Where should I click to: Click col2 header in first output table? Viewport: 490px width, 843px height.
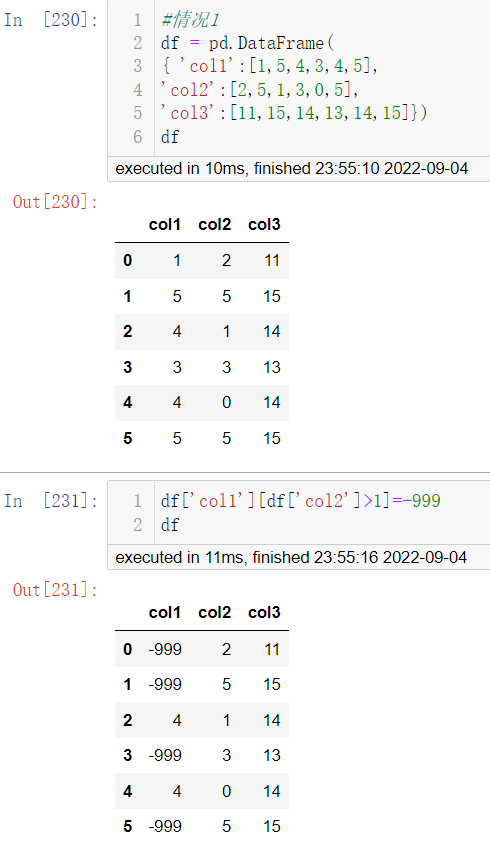tap(215, 224)
